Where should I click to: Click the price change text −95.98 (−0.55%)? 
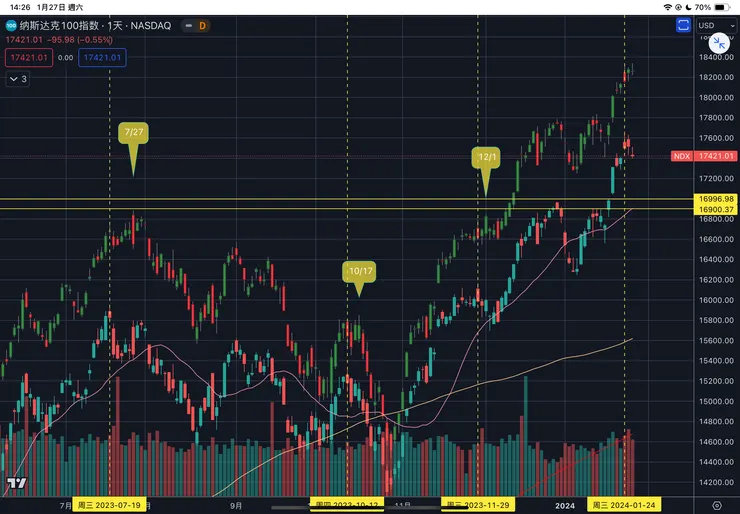point(79,40)
